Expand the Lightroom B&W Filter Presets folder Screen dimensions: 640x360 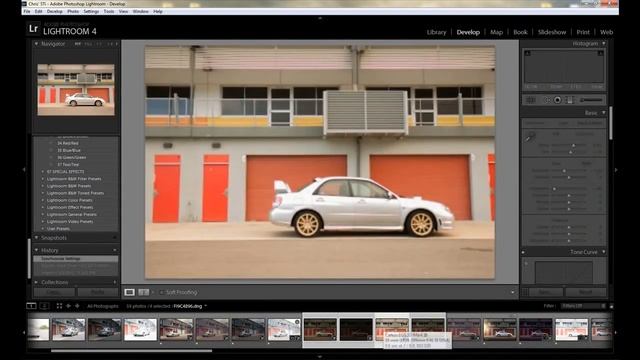(x=43, y=179)
